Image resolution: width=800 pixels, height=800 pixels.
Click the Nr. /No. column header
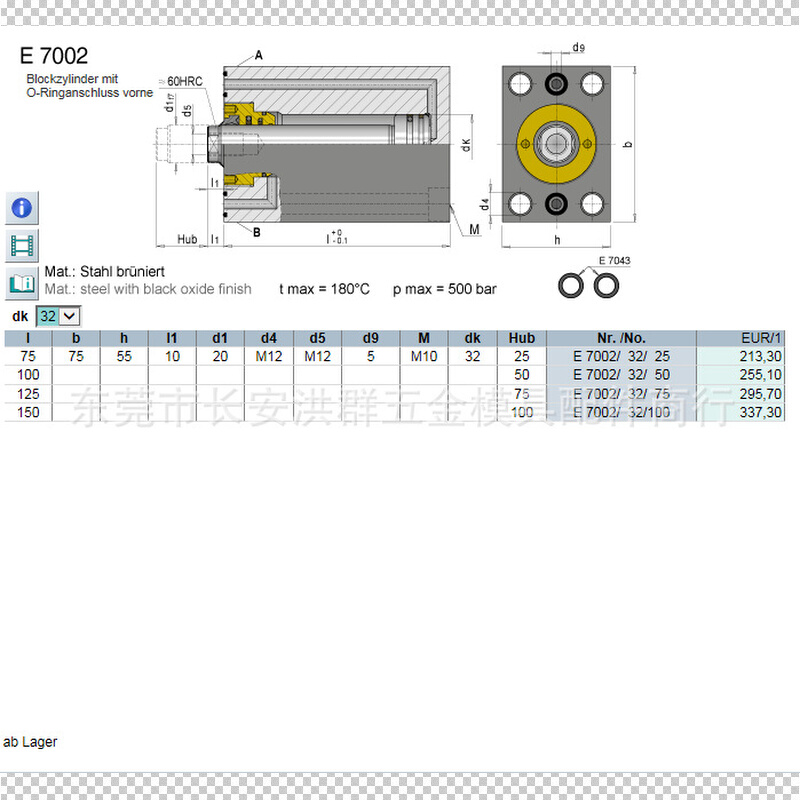621,338
